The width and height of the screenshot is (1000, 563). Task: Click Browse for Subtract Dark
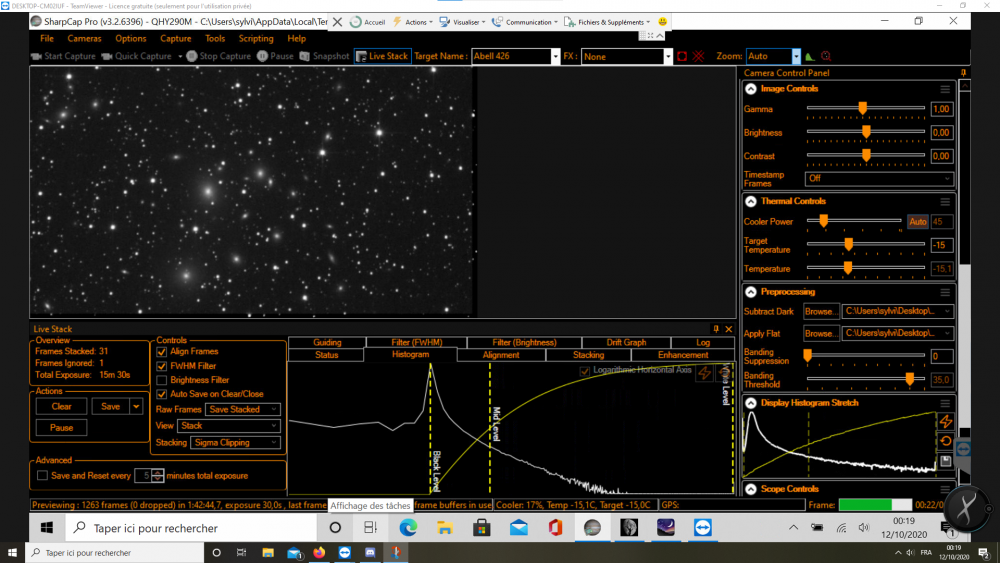820,312
